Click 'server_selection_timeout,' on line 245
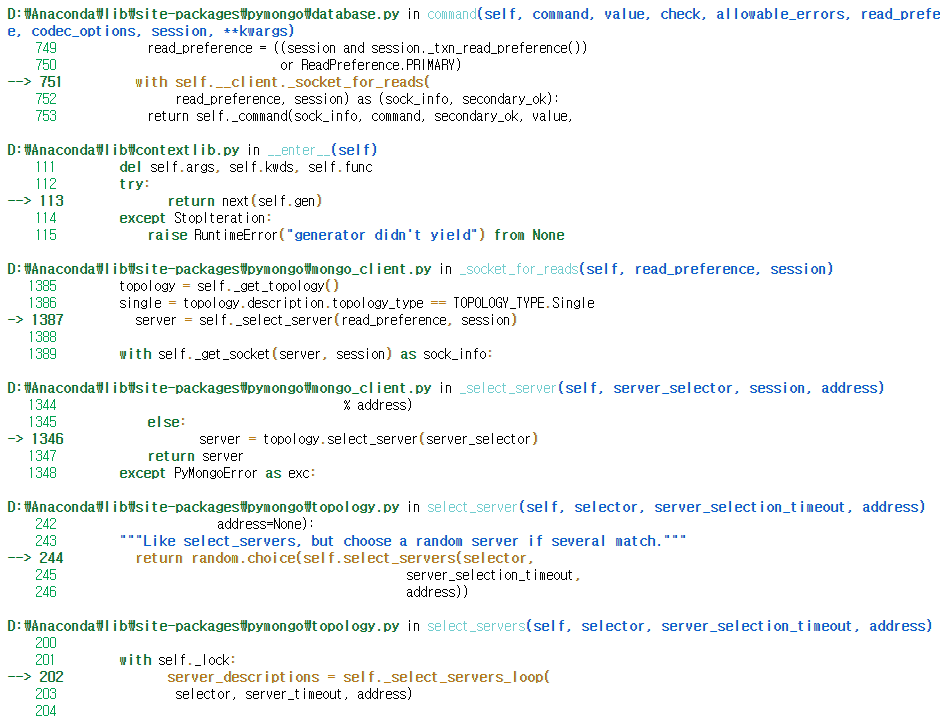 click(x=493, y=576)
